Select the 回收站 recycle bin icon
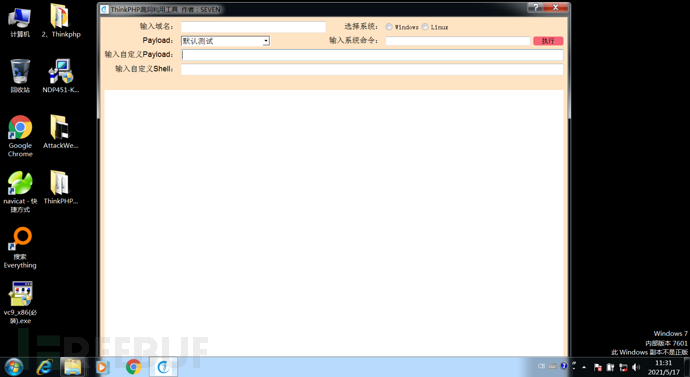This screenshot has height=377, width=690. (x=20, y=77)
